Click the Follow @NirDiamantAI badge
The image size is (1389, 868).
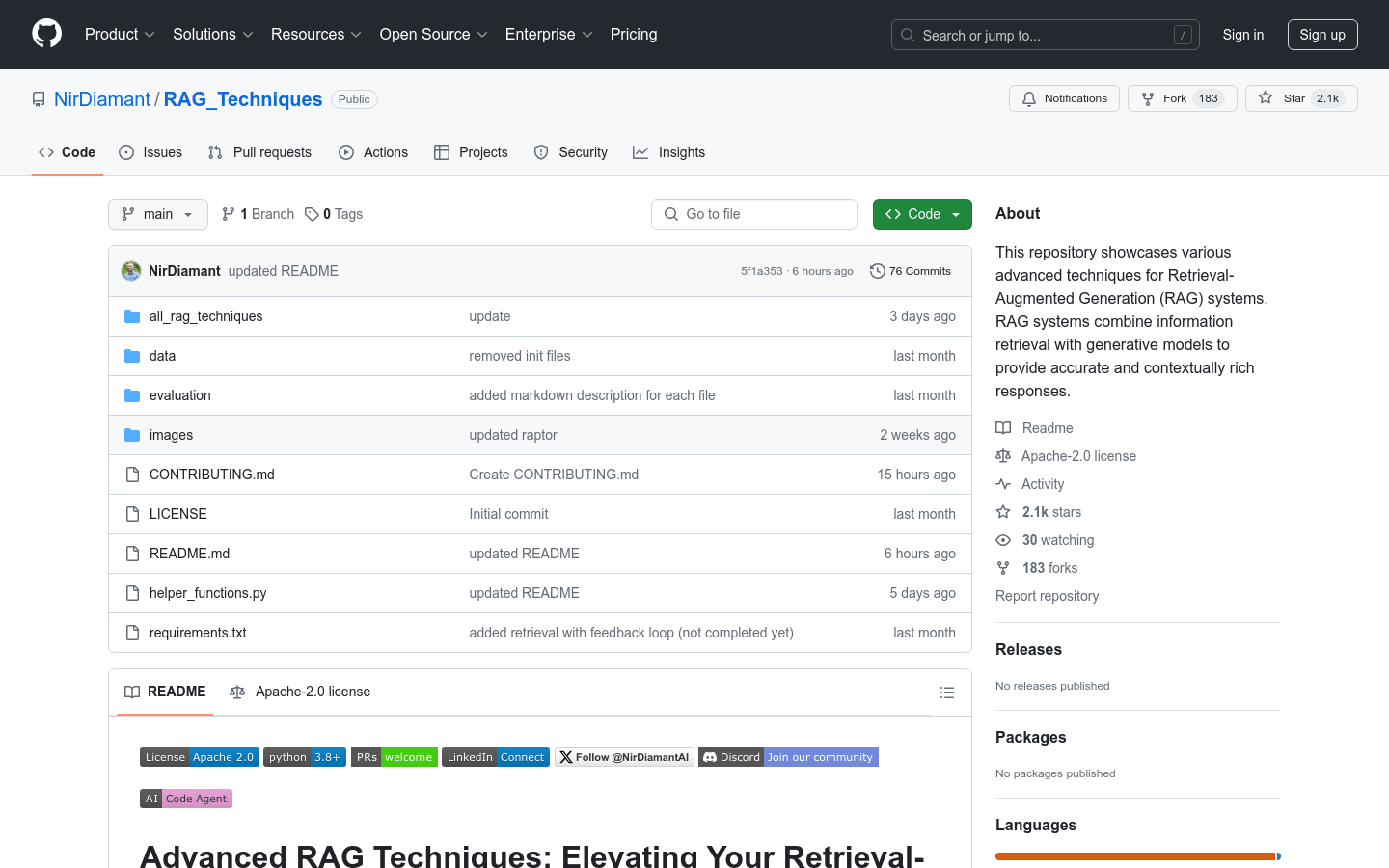point(624,757)
